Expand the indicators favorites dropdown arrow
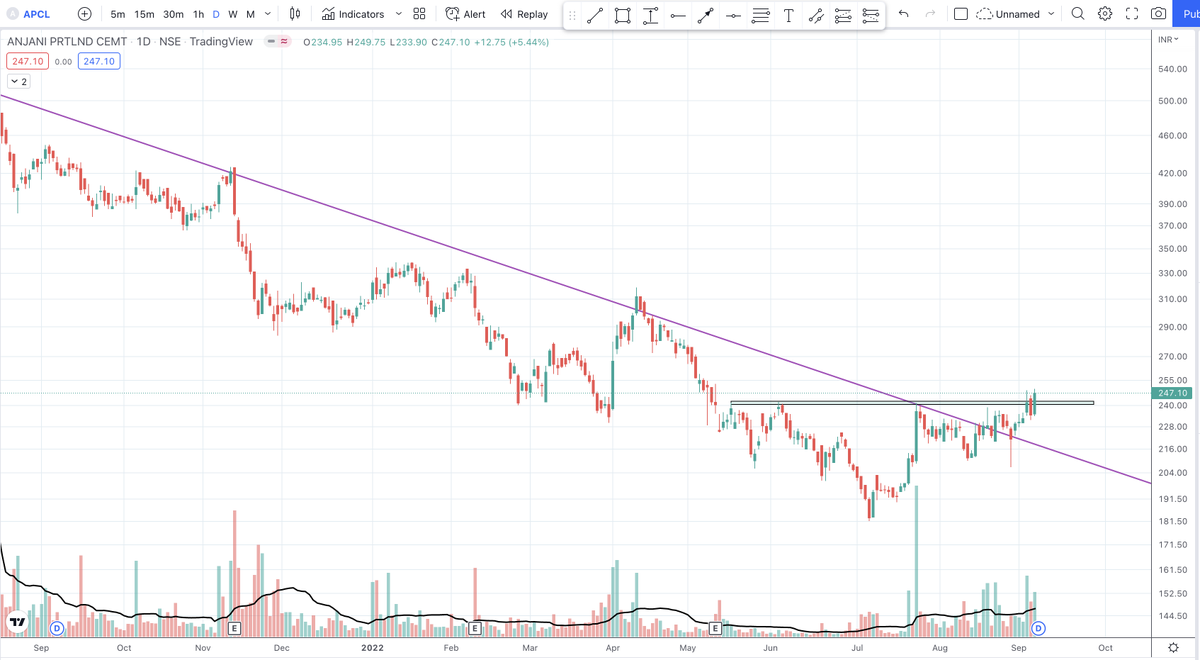The height and width of the screenshot is (660, 1200). click(x=398, y=14)
